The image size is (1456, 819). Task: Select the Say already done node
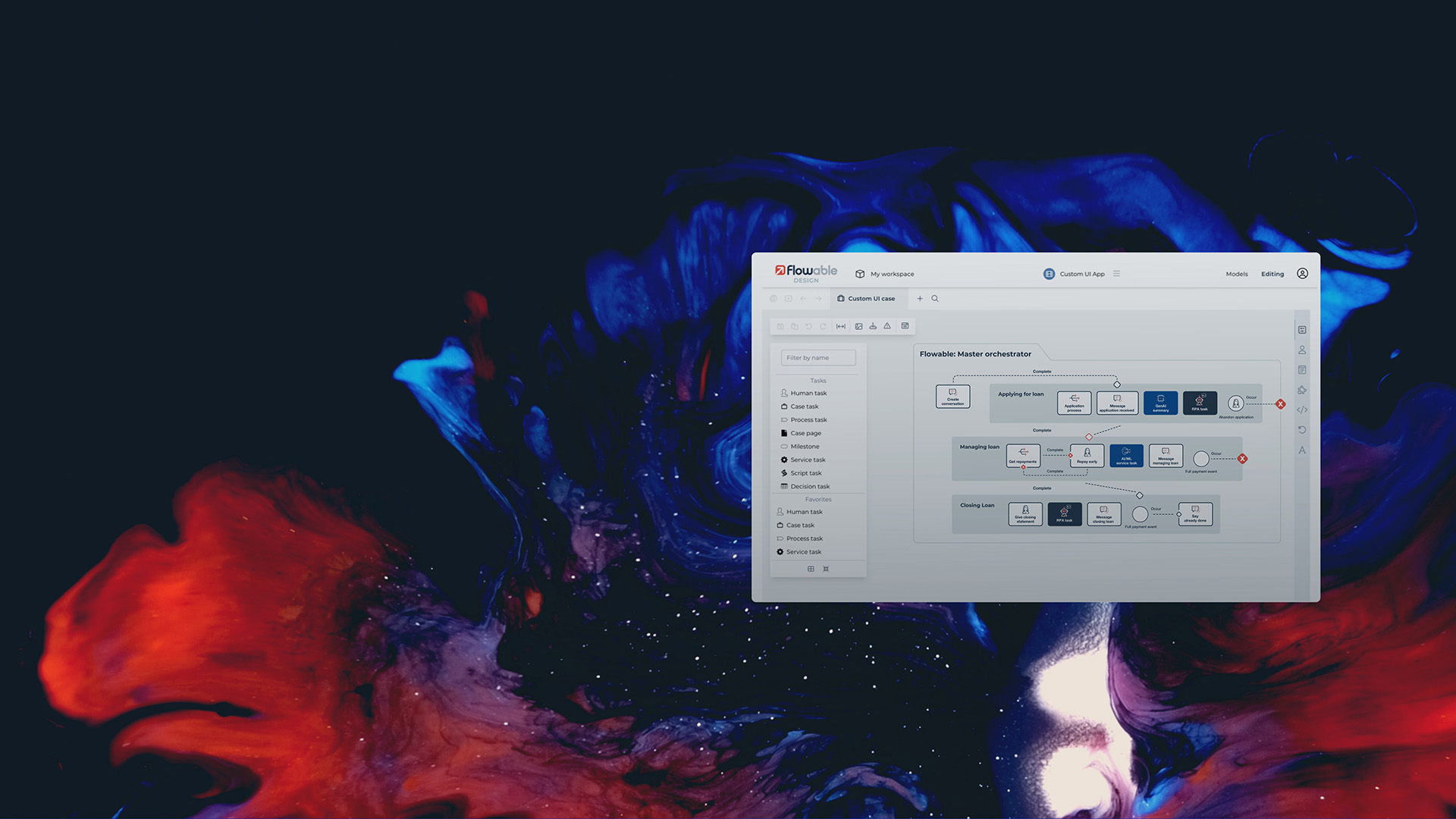[x=1195, y=514]
